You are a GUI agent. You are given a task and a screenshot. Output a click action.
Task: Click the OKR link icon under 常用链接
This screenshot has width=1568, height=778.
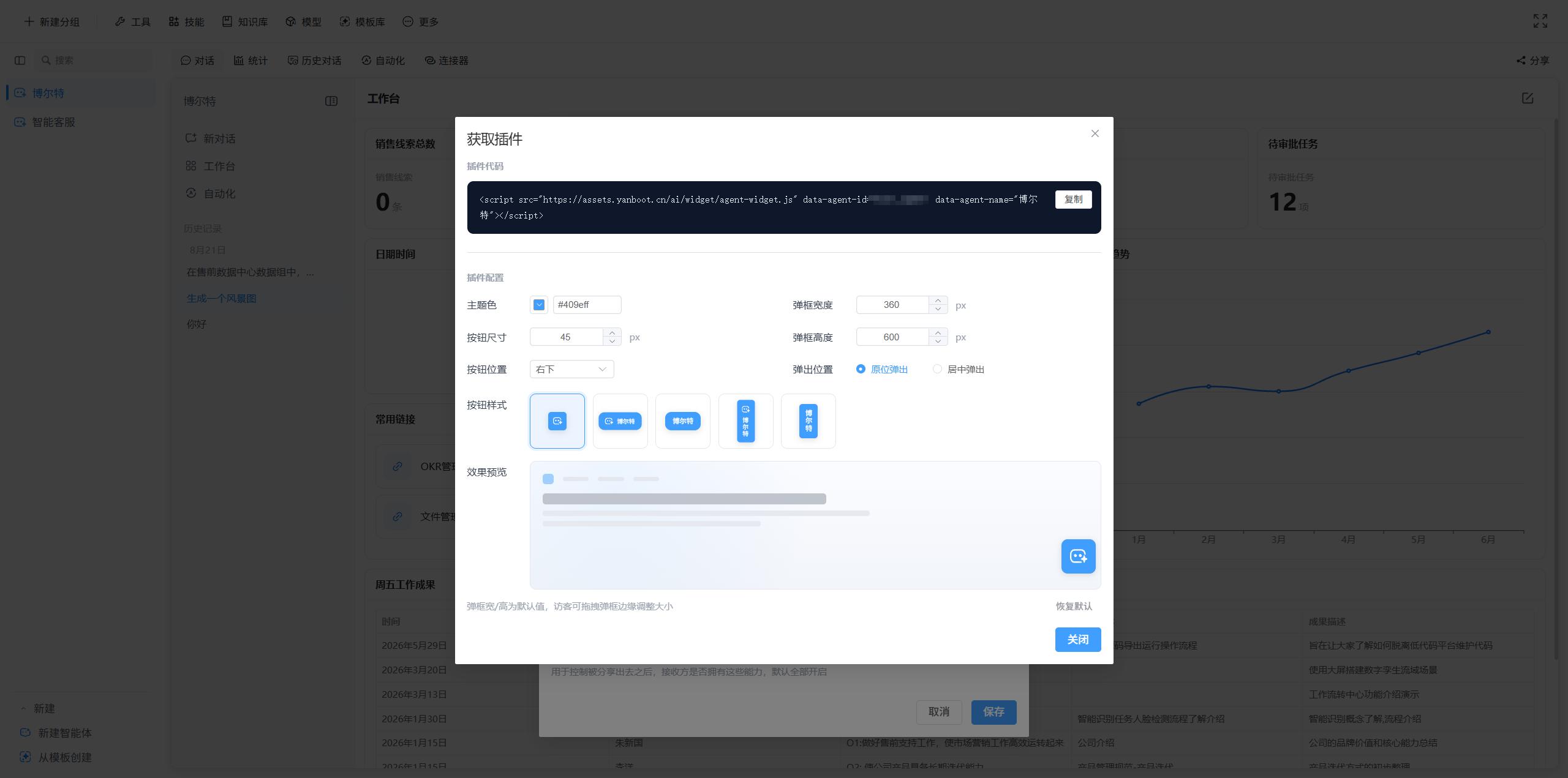(x=398, y=466)
